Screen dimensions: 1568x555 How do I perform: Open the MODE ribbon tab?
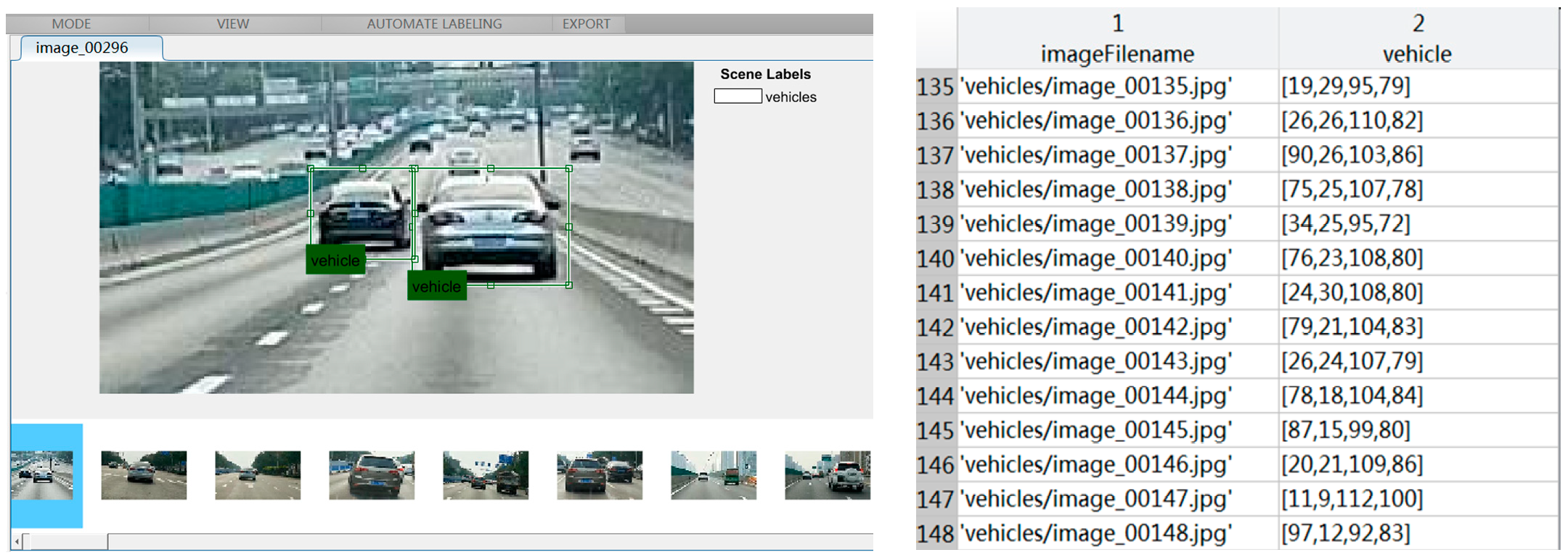[71, 24]
